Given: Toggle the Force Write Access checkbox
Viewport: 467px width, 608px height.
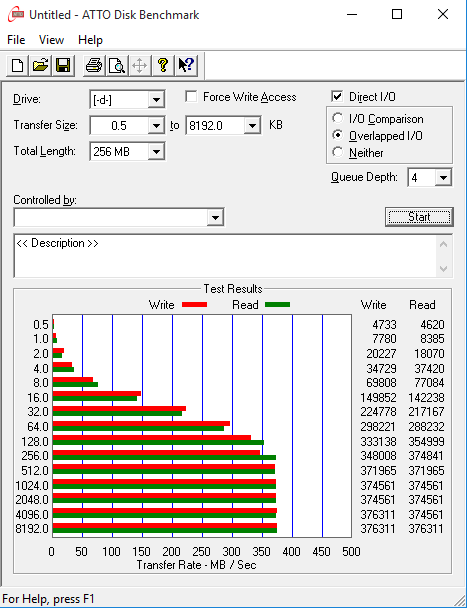Looking at the screenshot, I should (191, 97).
